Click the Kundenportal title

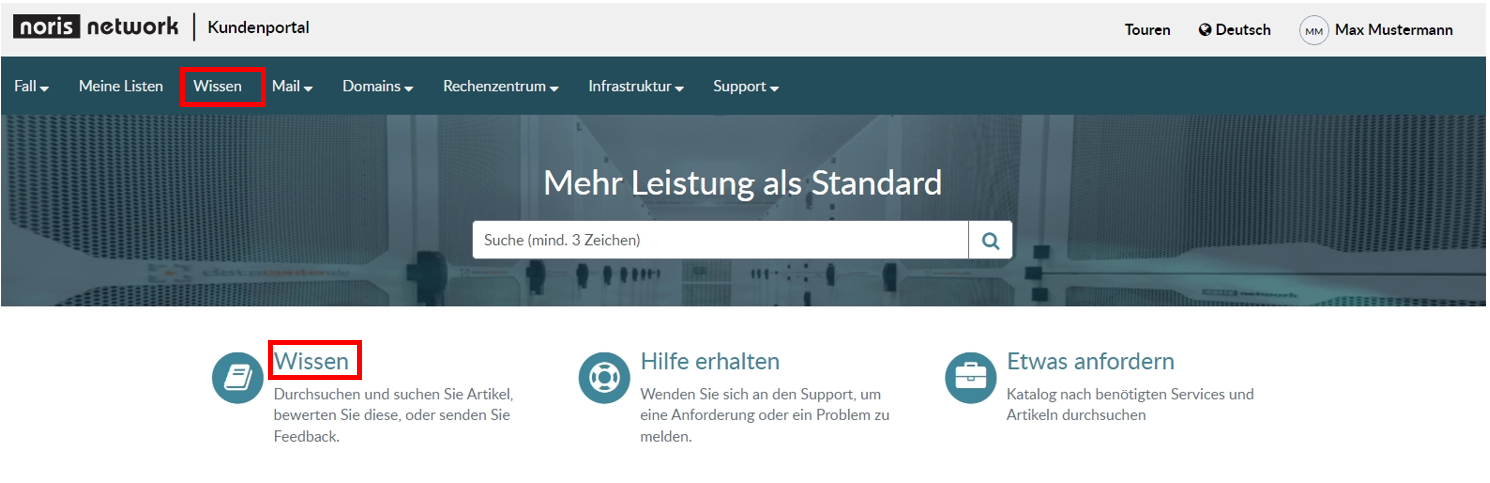[259, 27]
